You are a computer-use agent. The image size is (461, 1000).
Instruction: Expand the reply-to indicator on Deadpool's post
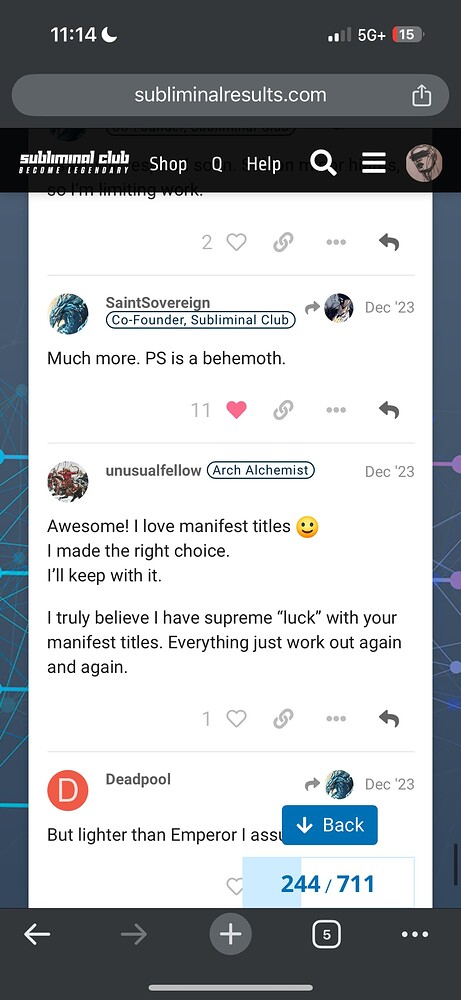[x=329, y=784]
